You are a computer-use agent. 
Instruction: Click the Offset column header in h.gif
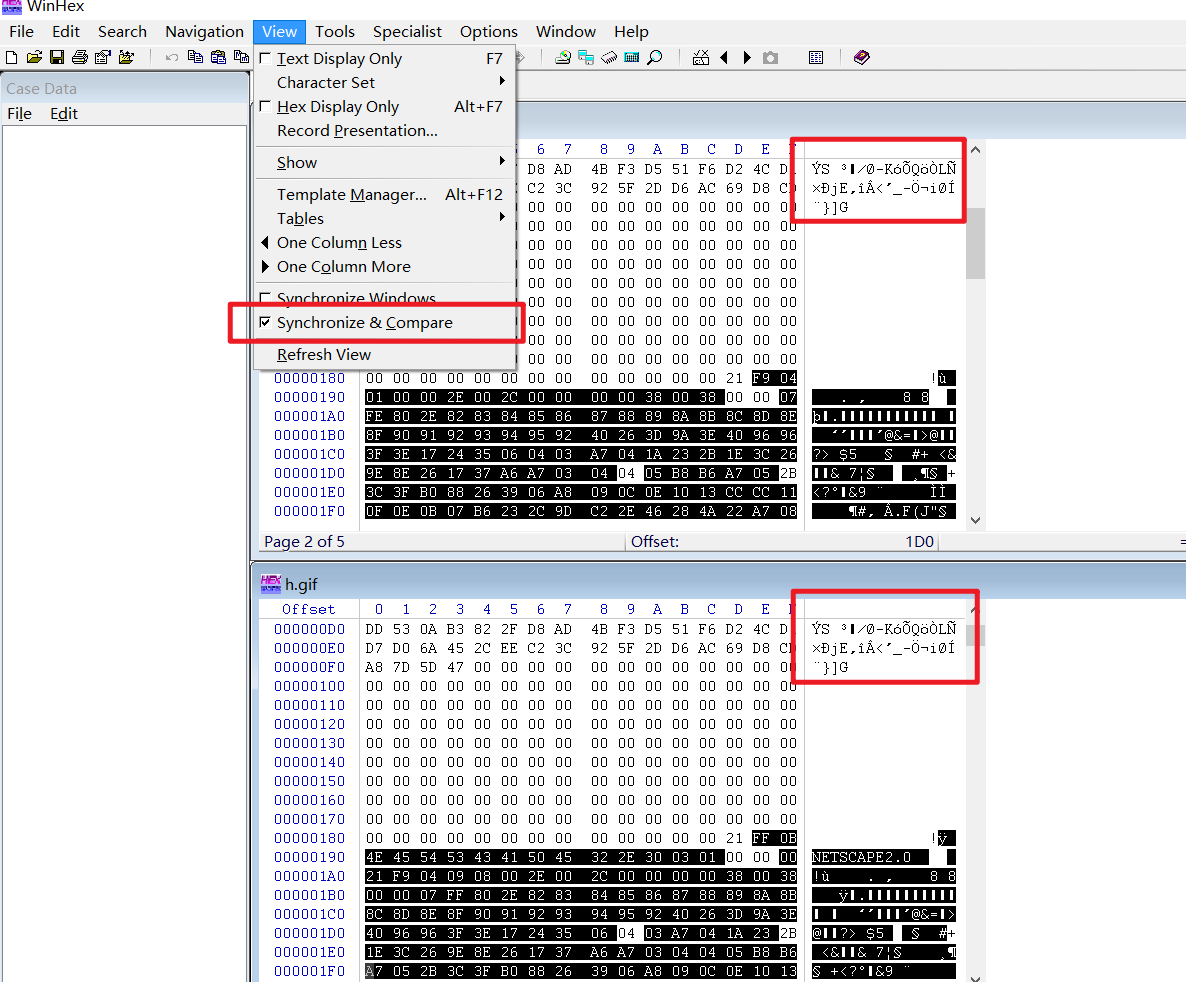point(309,609)
